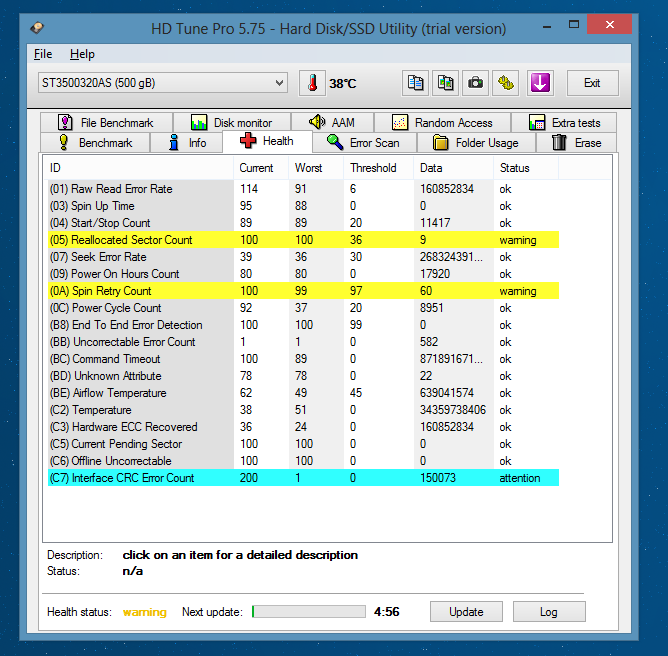
Task: Select the (BB) Uncorrectable Error Count row
Action: click(303, 342)
